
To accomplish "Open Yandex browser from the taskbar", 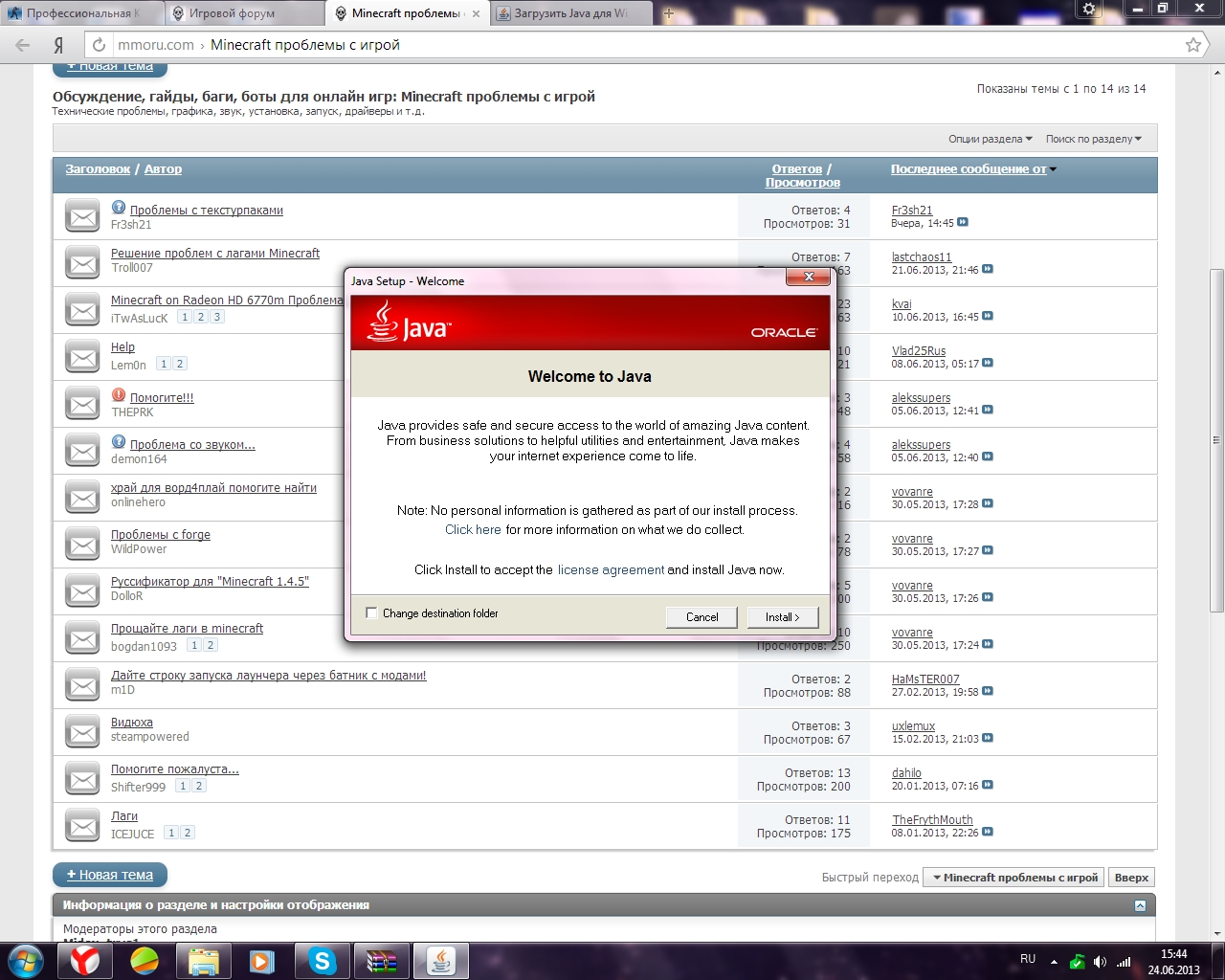I will (x=85, y=961).
